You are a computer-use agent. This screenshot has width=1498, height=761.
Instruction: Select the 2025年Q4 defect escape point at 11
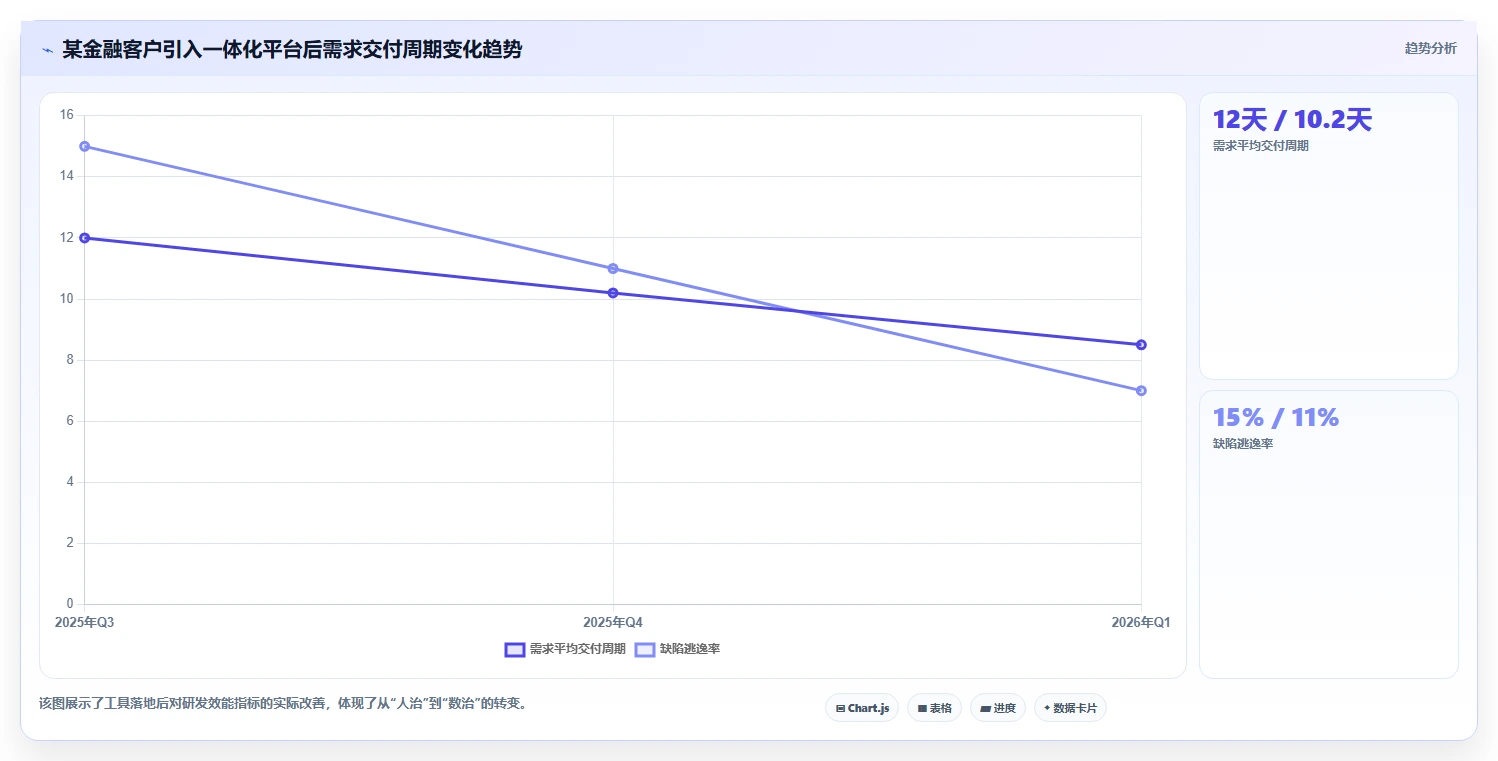[x=613, y=268]
